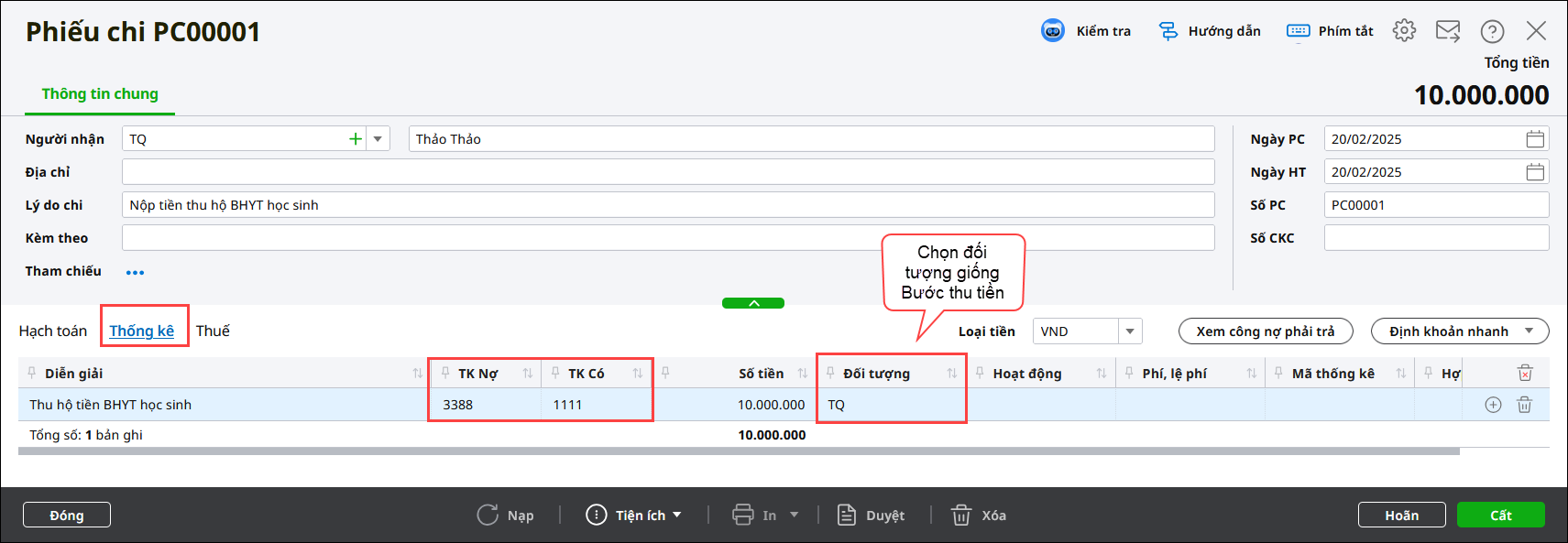The height and width of the screenshot is (543, 1568).
Task: Click the Hoãn button
Action: [x=1401, y=515]
